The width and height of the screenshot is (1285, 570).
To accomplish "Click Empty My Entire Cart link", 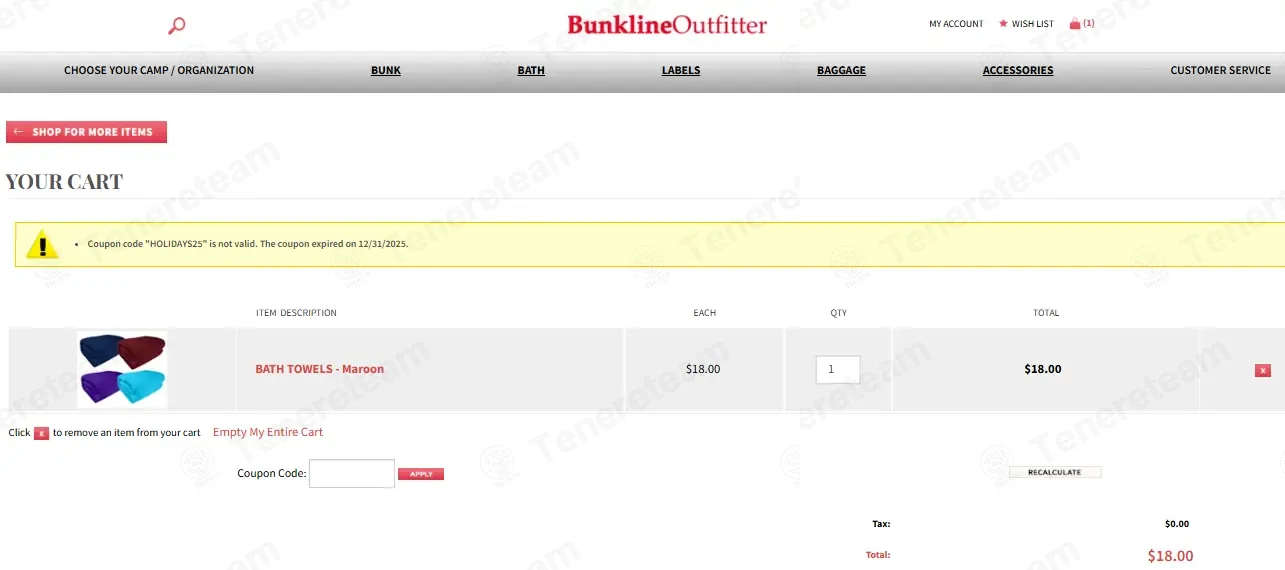I will 268,432.
